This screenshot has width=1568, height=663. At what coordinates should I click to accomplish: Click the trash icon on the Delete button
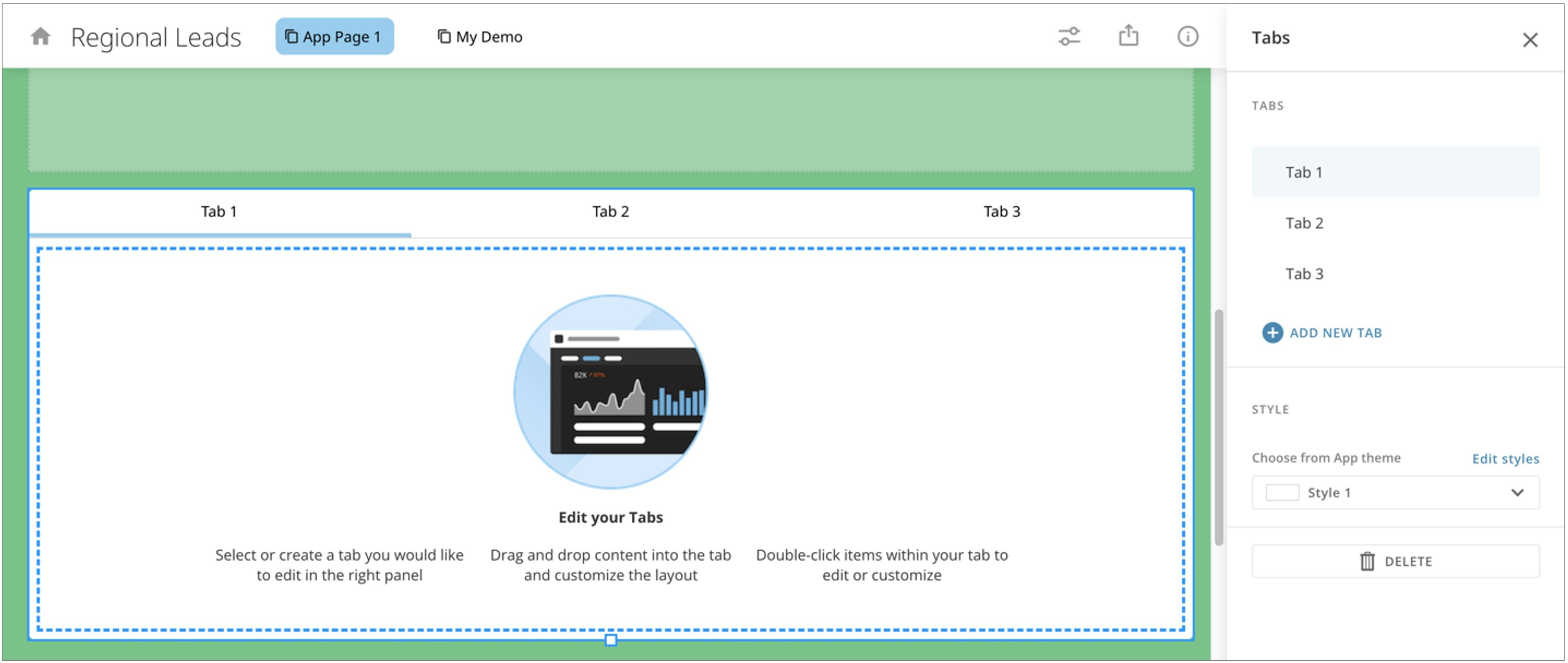1368,562
